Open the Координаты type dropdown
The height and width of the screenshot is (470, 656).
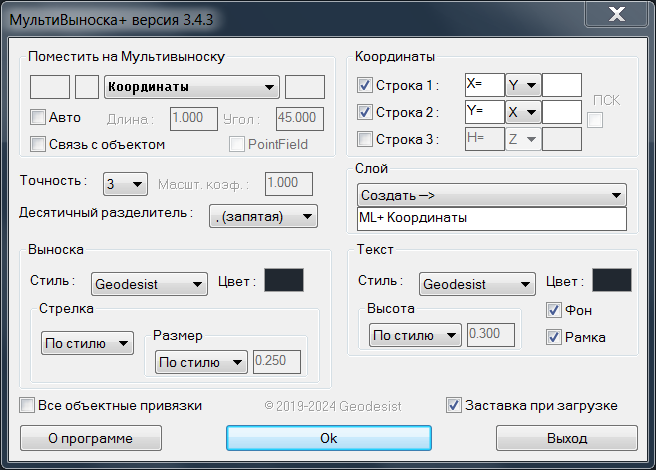[191, 87]
